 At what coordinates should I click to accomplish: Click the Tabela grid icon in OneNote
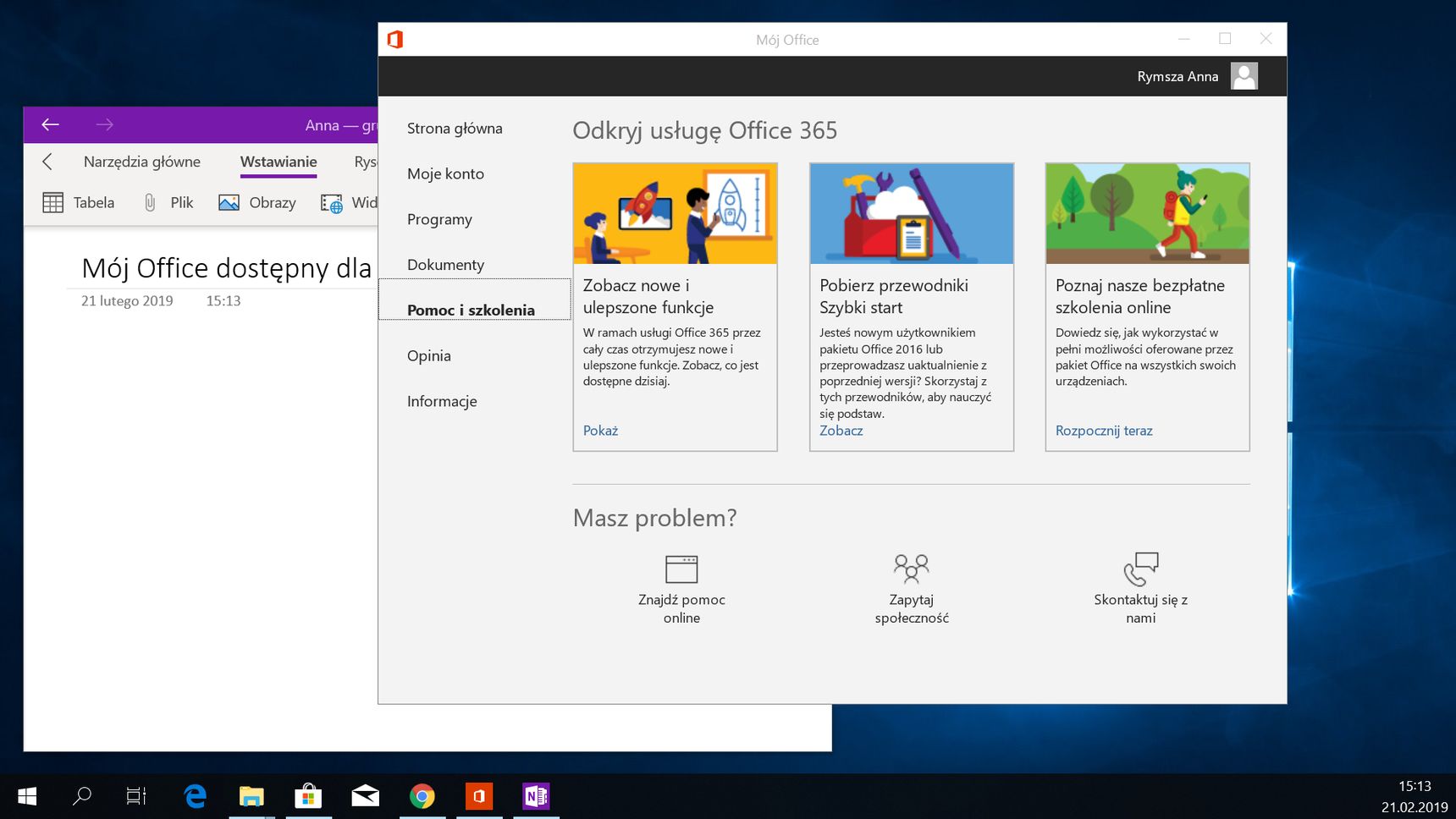(x=52, y=203)
